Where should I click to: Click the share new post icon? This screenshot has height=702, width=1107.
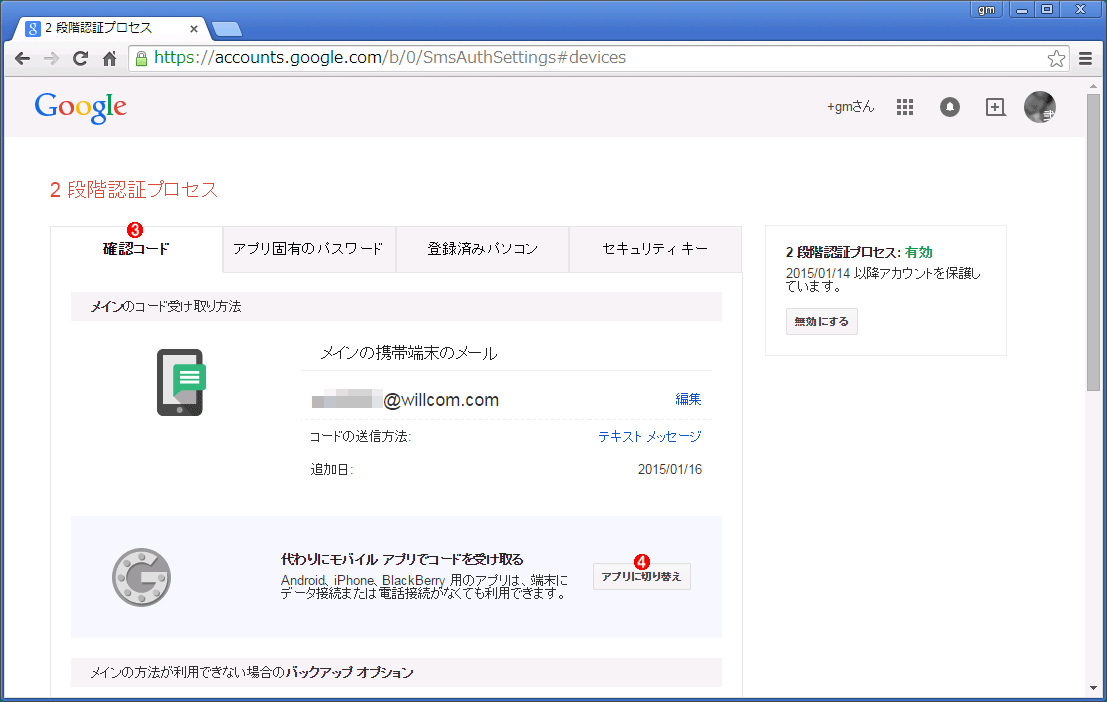[x=995, y=107]
